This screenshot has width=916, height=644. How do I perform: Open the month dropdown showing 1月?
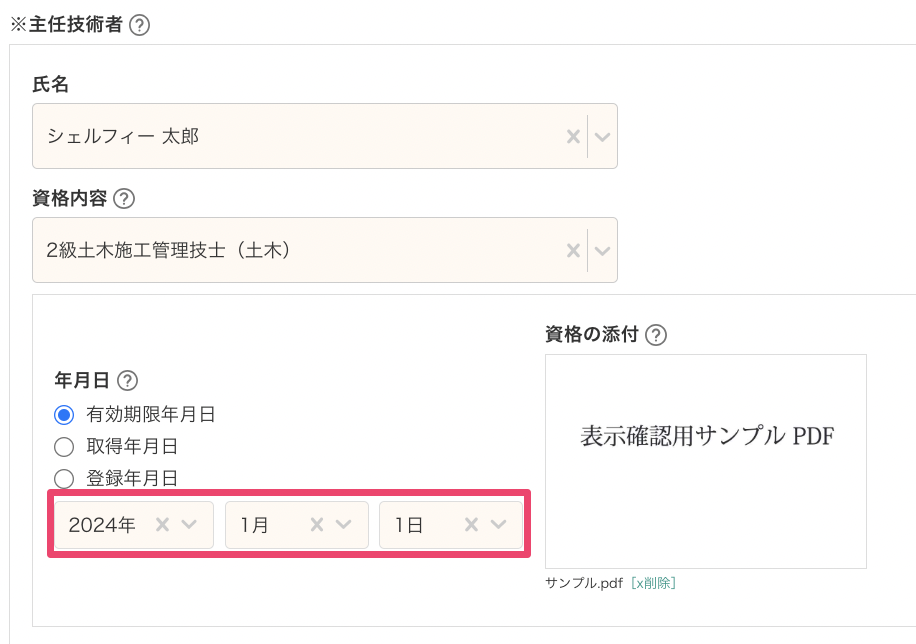pyautogui.click(x=297, y=525)
